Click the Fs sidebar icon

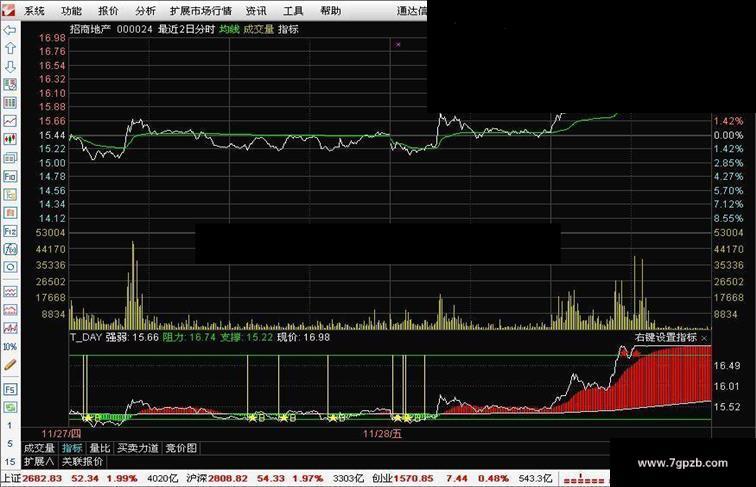pyautogui.click(x=10, y=389)
